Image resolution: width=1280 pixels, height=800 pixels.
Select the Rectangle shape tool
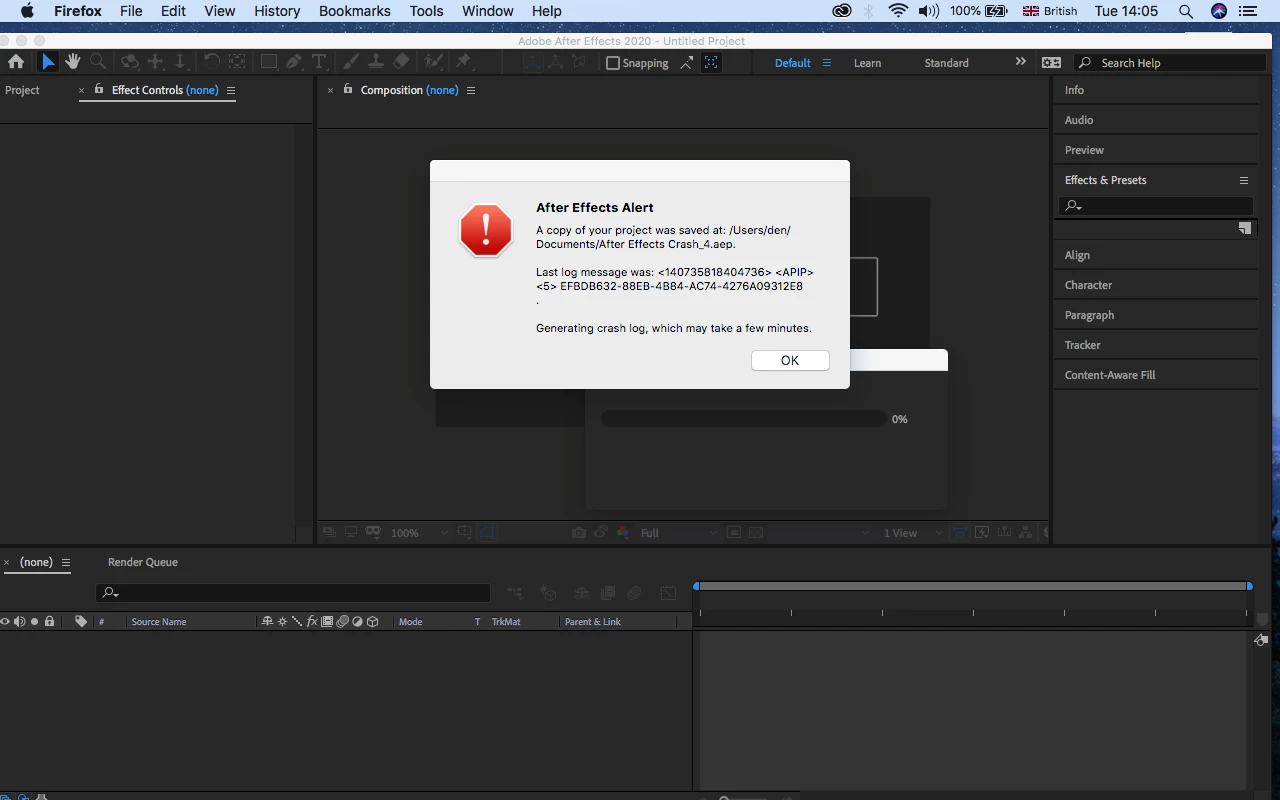pos(268,62)
